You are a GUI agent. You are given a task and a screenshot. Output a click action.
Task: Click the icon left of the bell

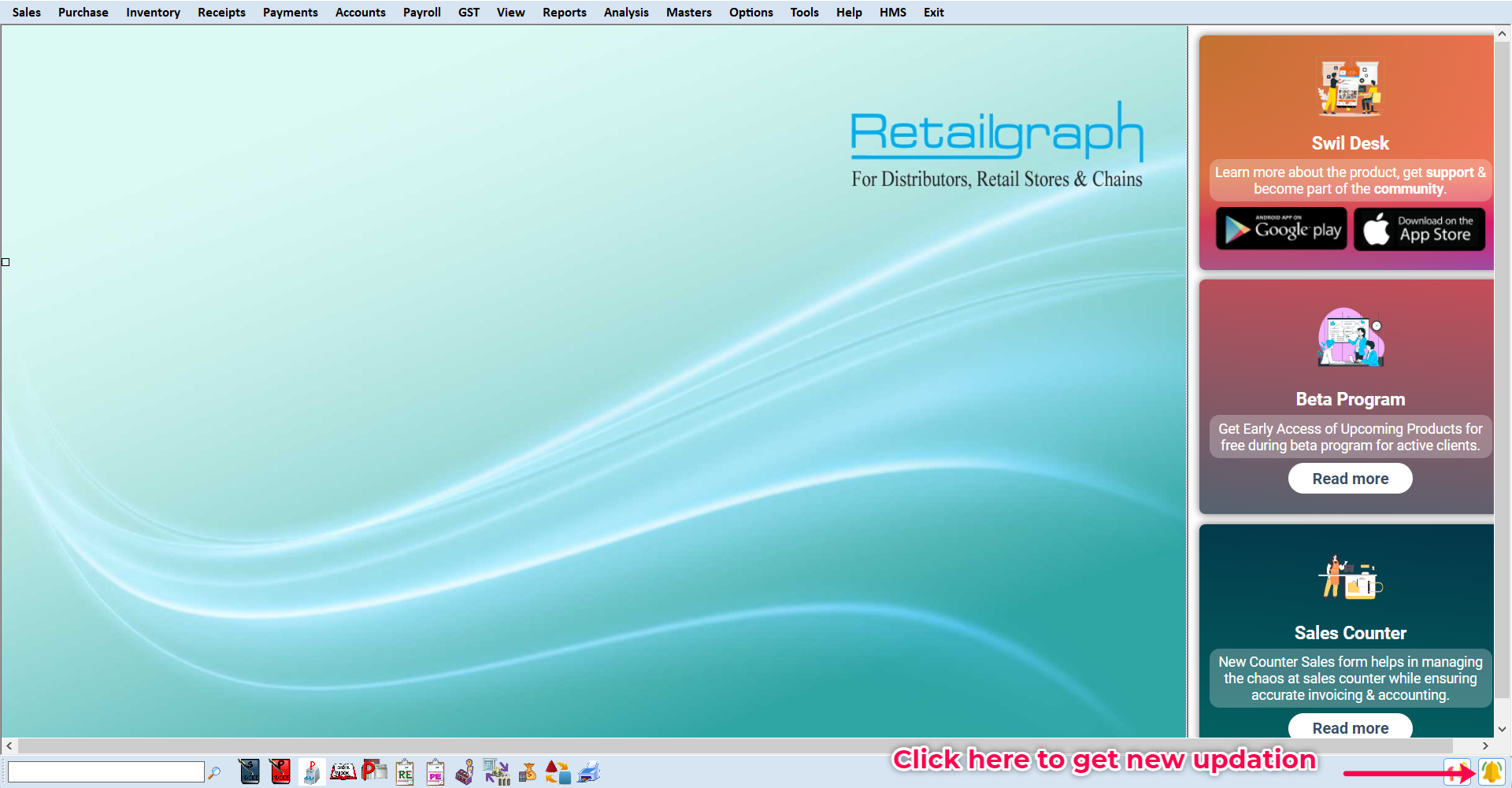tap(1457, 772)
